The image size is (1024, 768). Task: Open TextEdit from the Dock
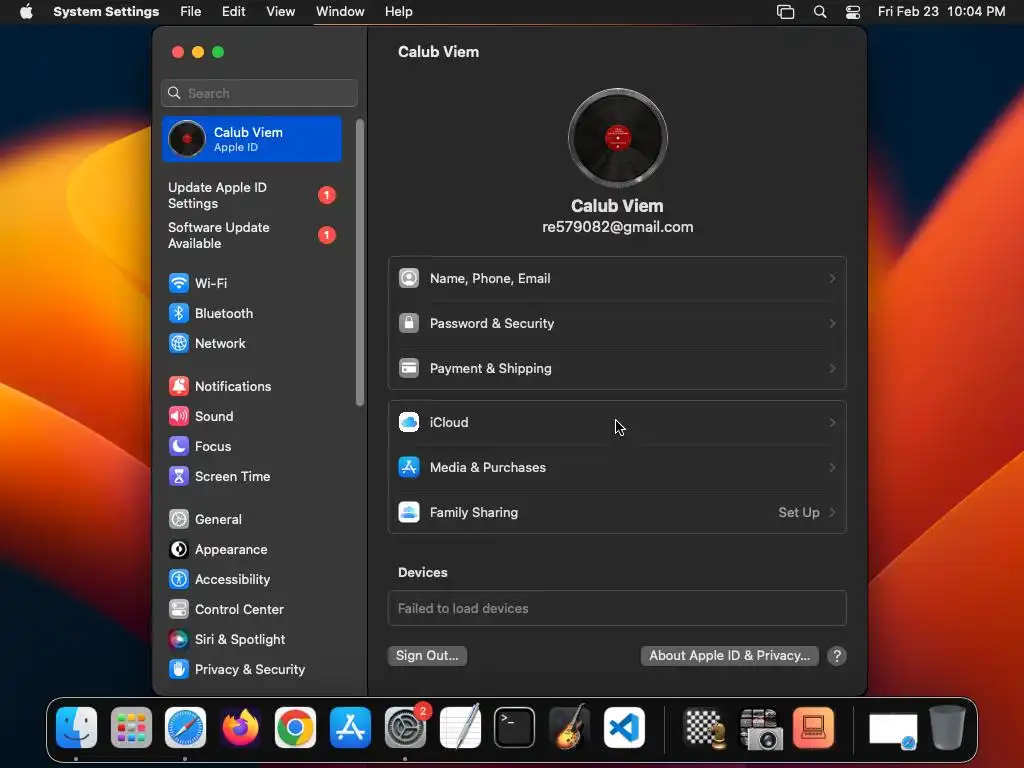(460, 728)
